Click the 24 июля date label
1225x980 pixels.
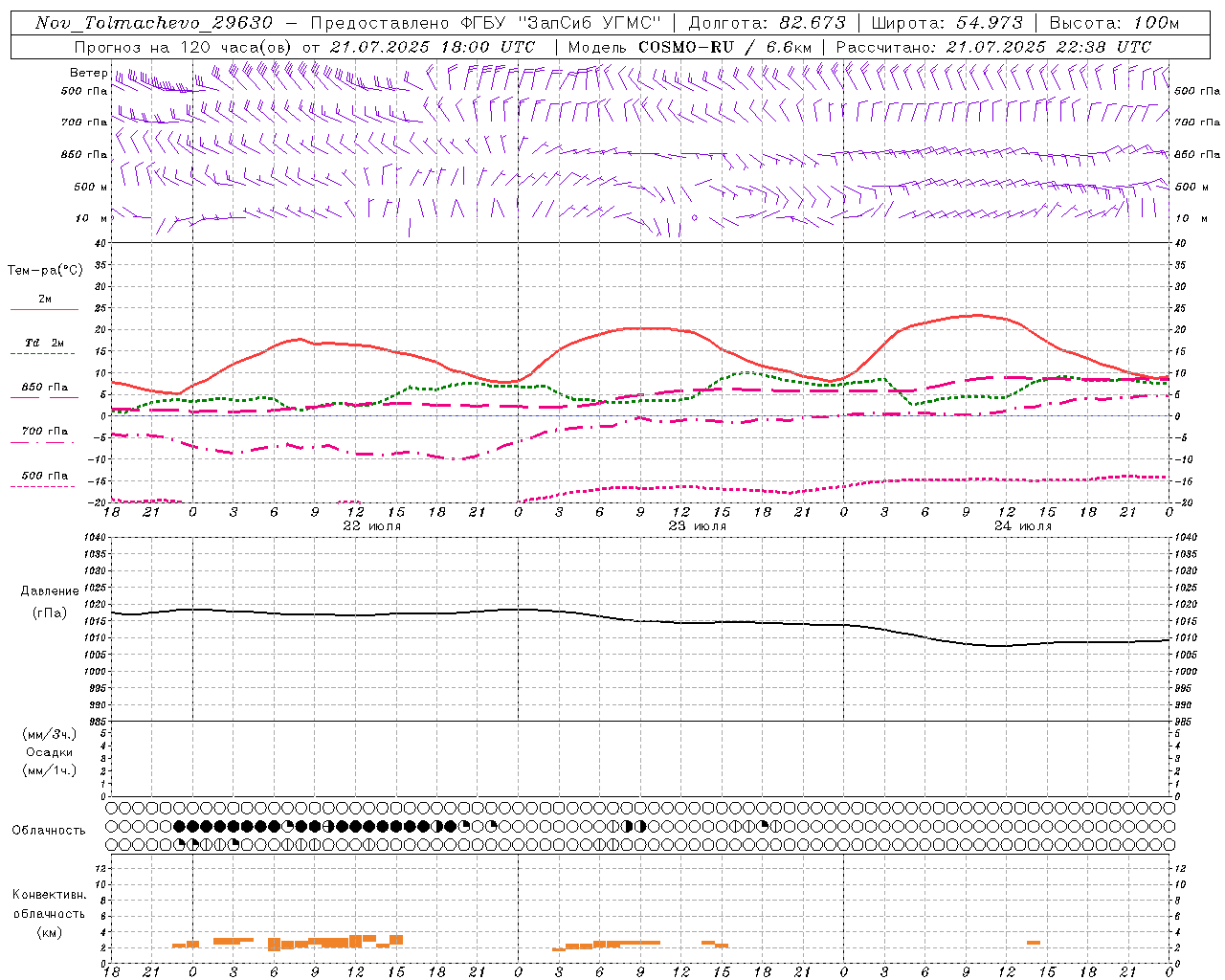point(1023,526)
